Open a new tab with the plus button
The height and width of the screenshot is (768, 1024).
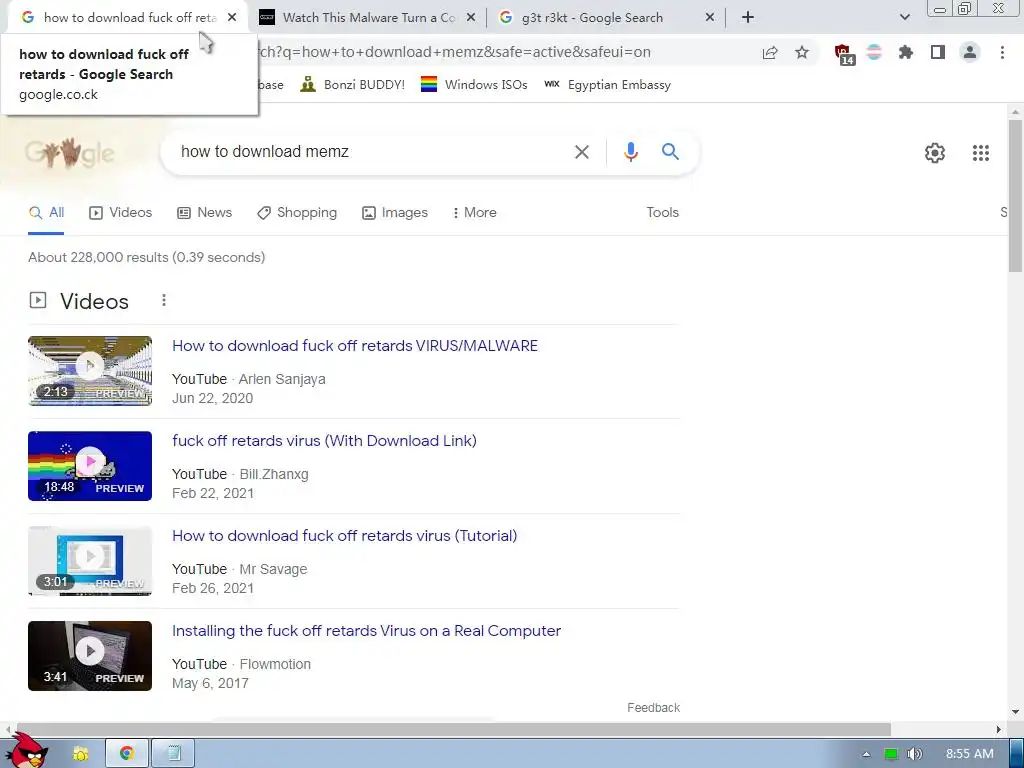(748, 18)
